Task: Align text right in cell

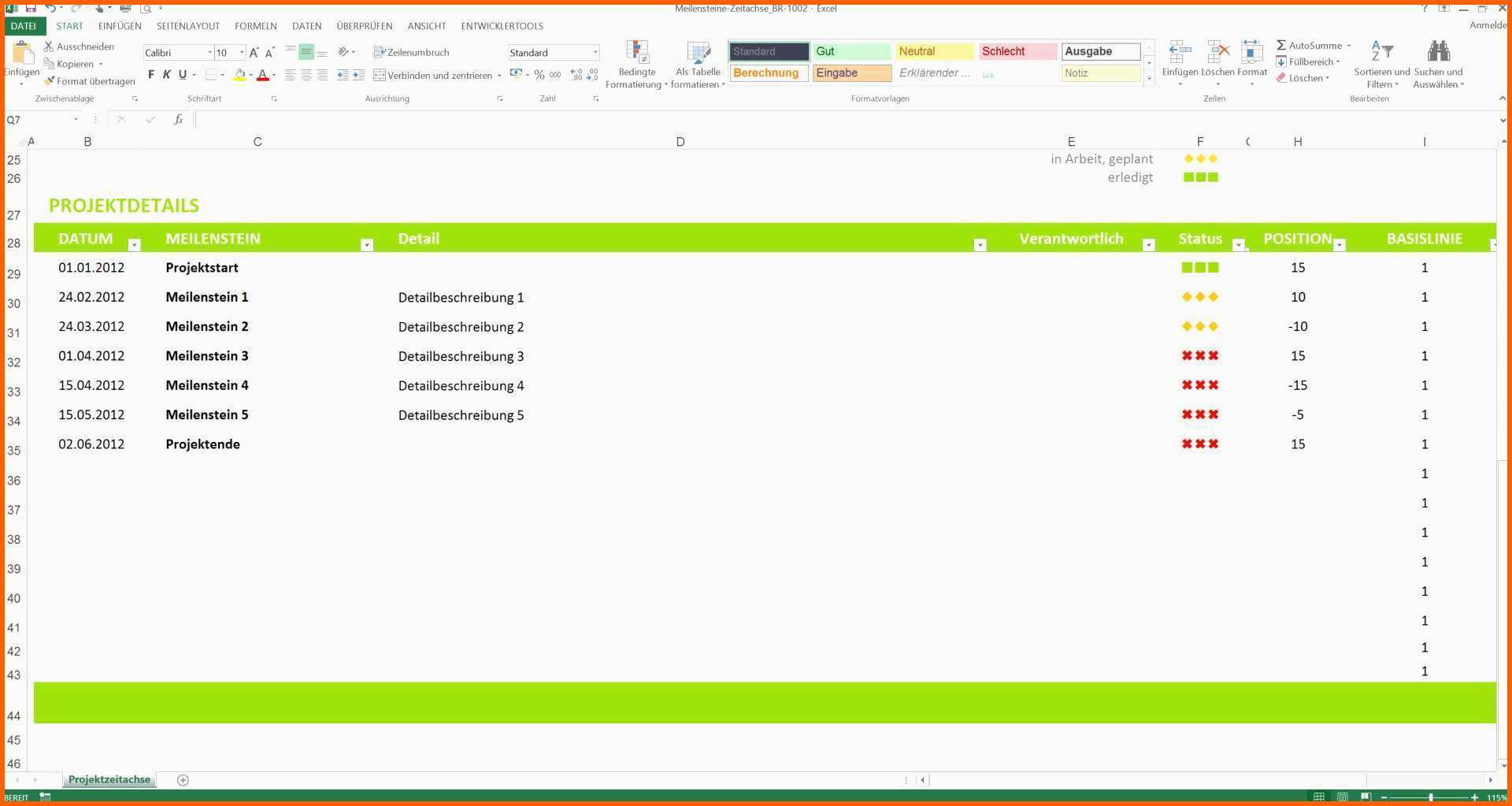Action: pyautogui.click(x=322, y=75)
